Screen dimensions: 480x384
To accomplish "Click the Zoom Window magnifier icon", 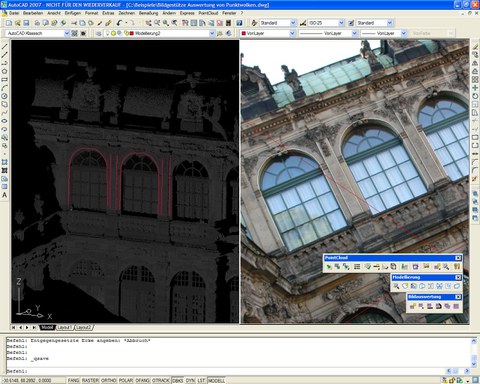I will point(166,23).
